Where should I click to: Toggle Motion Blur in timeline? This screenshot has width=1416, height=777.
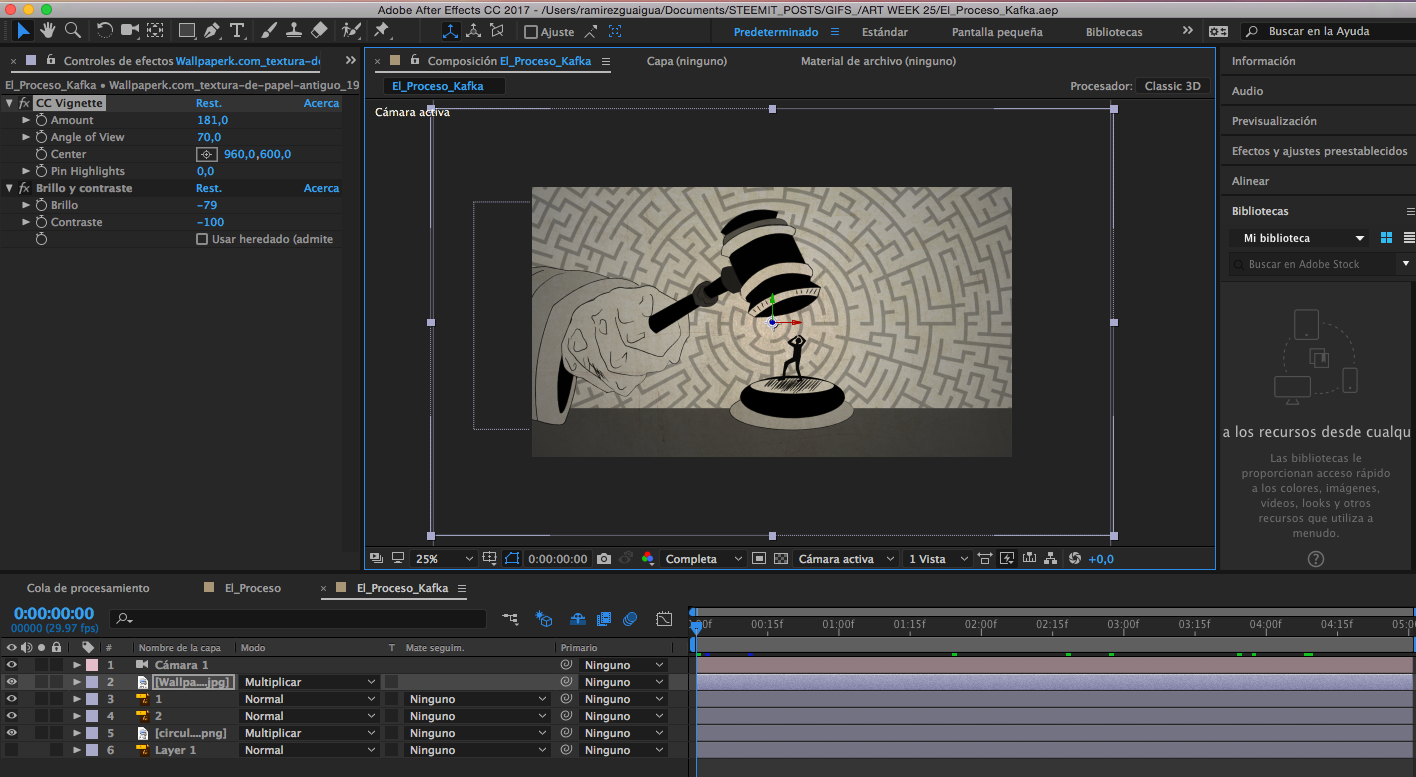(x=630, y=619)
